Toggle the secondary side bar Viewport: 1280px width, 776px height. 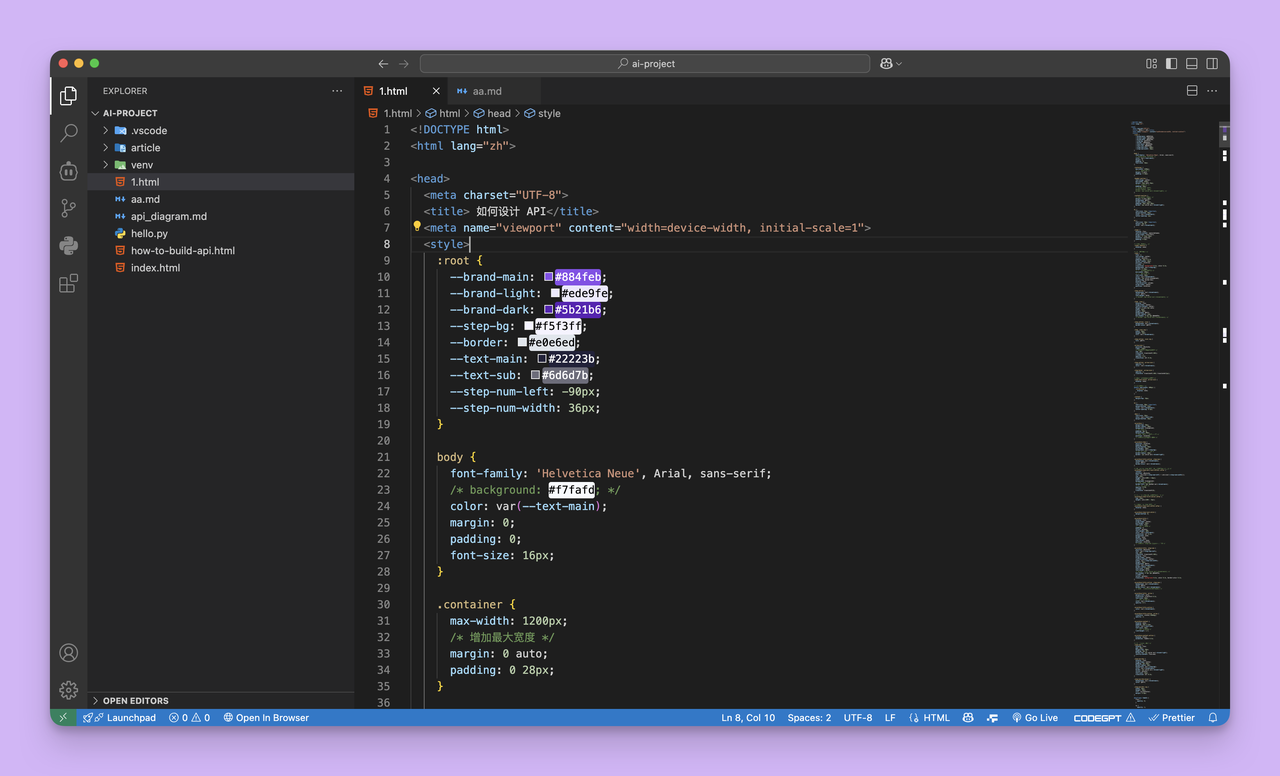coord(1212,64)
